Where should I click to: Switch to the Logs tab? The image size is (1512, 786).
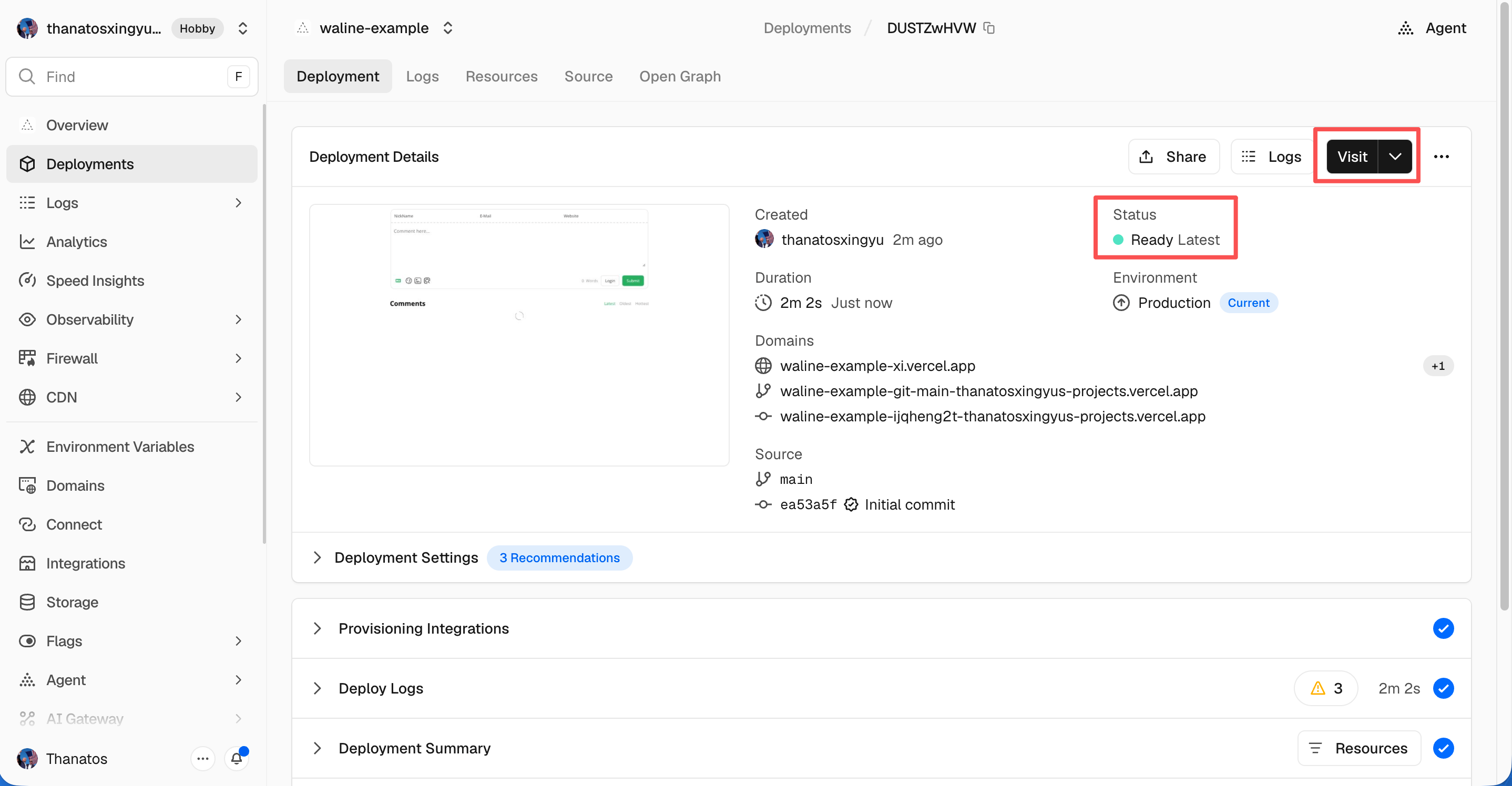422,76
